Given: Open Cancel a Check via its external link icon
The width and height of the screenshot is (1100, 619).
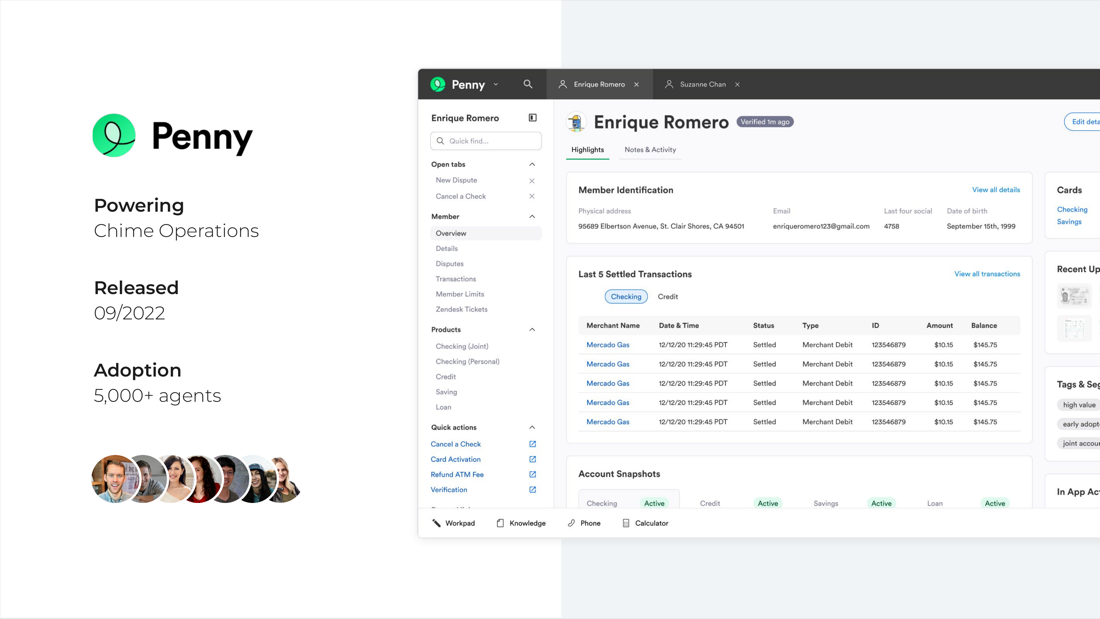Looking at the screenshot, I should tap(532, 444).
